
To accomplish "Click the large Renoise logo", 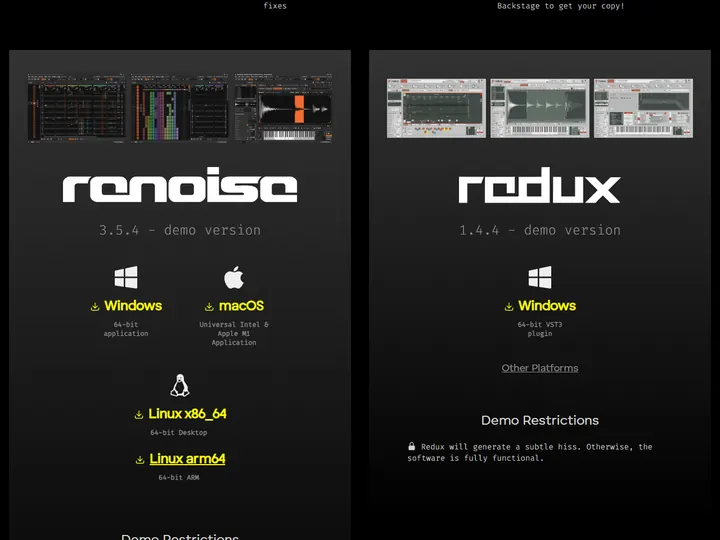I will click(180, 185).
